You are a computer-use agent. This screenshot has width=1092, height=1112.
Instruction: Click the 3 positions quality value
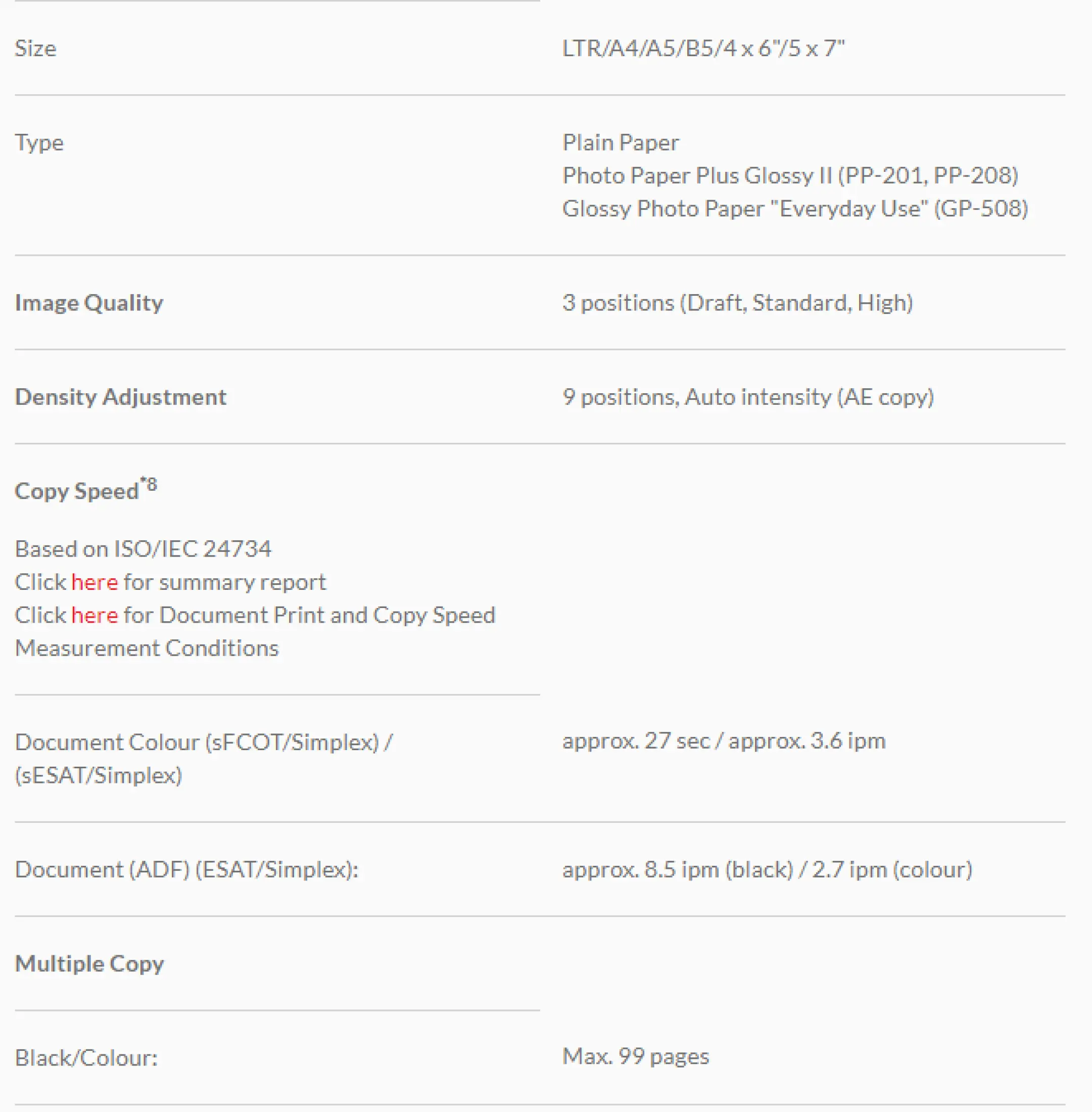click(x=738, y=303)
